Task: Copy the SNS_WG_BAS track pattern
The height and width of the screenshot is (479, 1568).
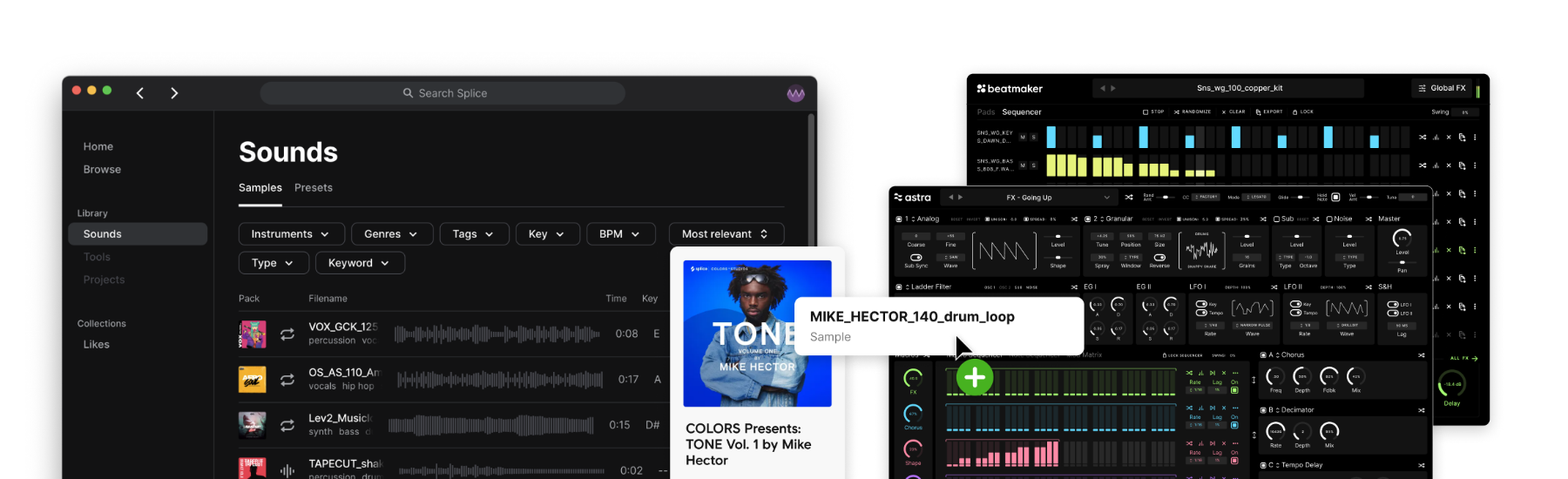Action: tap(1462, 165)
